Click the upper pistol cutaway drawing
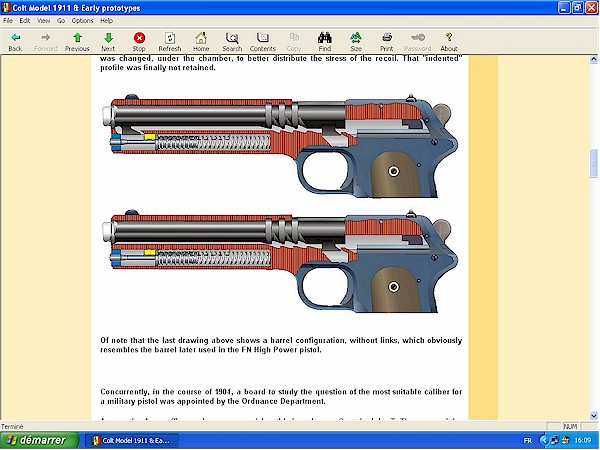Image resolution: width=600 pixels, height=450 pixels. point(280,145)
